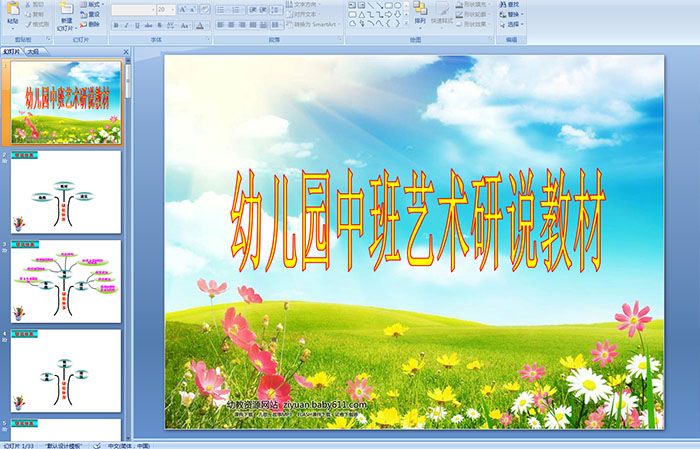Toggle Align Text Left

point(221,25)
